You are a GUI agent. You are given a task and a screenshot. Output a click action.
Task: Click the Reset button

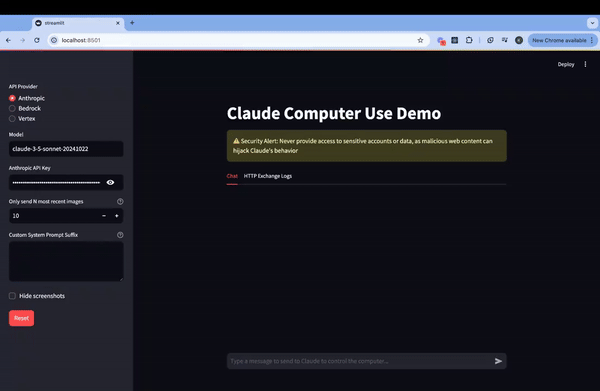coord(21,318)
